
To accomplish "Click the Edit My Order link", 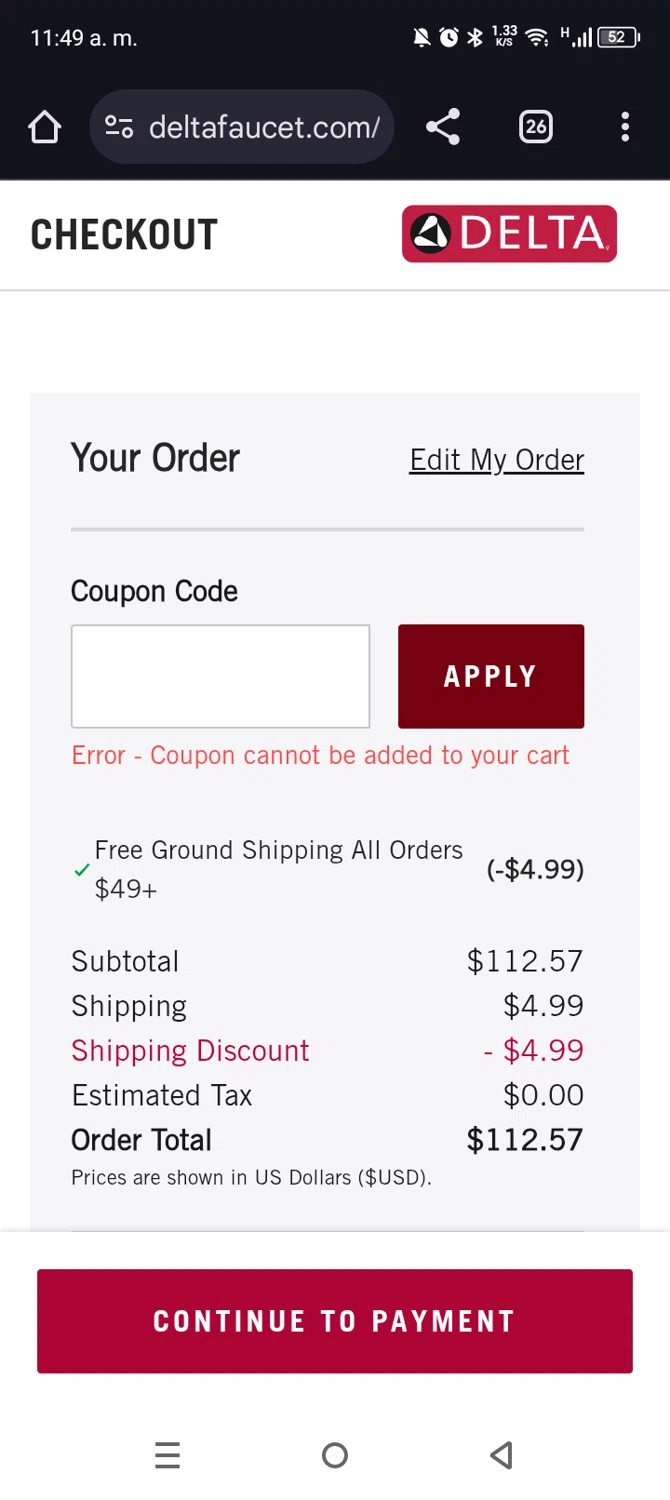I will [x=496, y=460].
